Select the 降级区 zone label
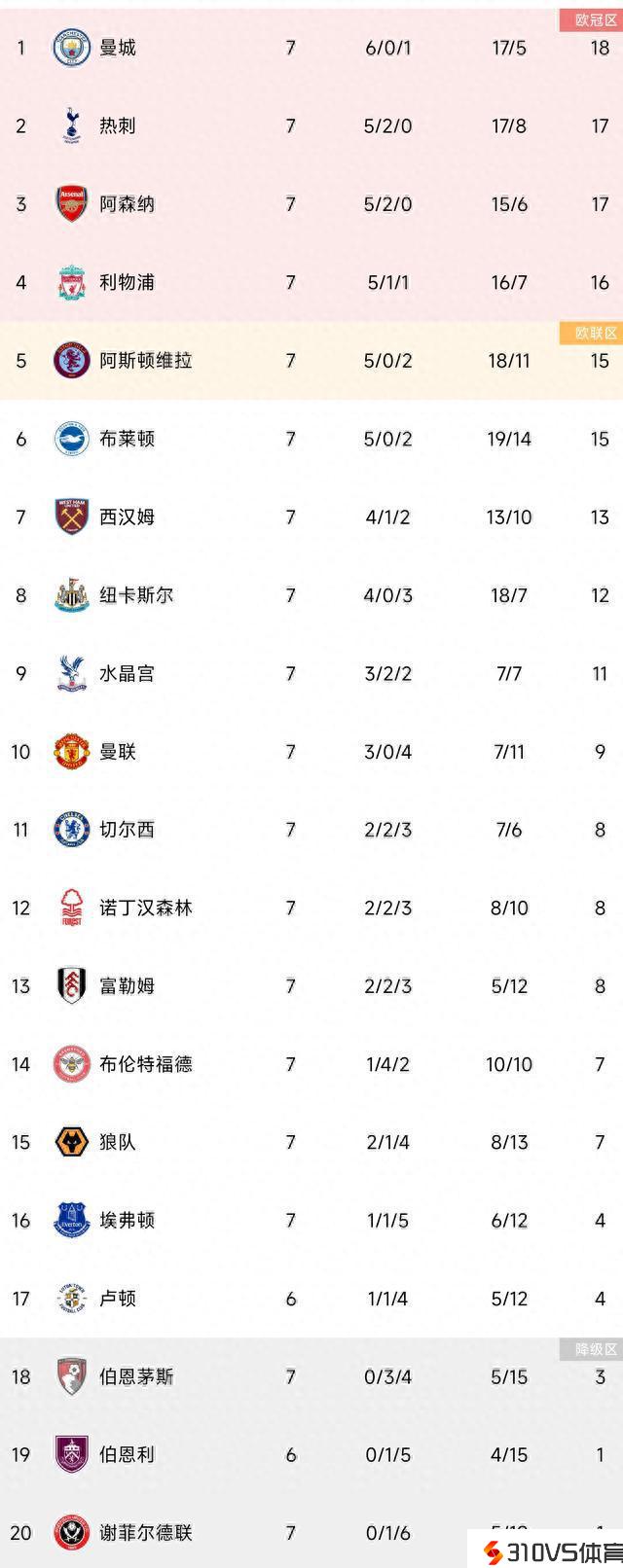Viewport: 623px width, 1568px height. (591, 1349)
